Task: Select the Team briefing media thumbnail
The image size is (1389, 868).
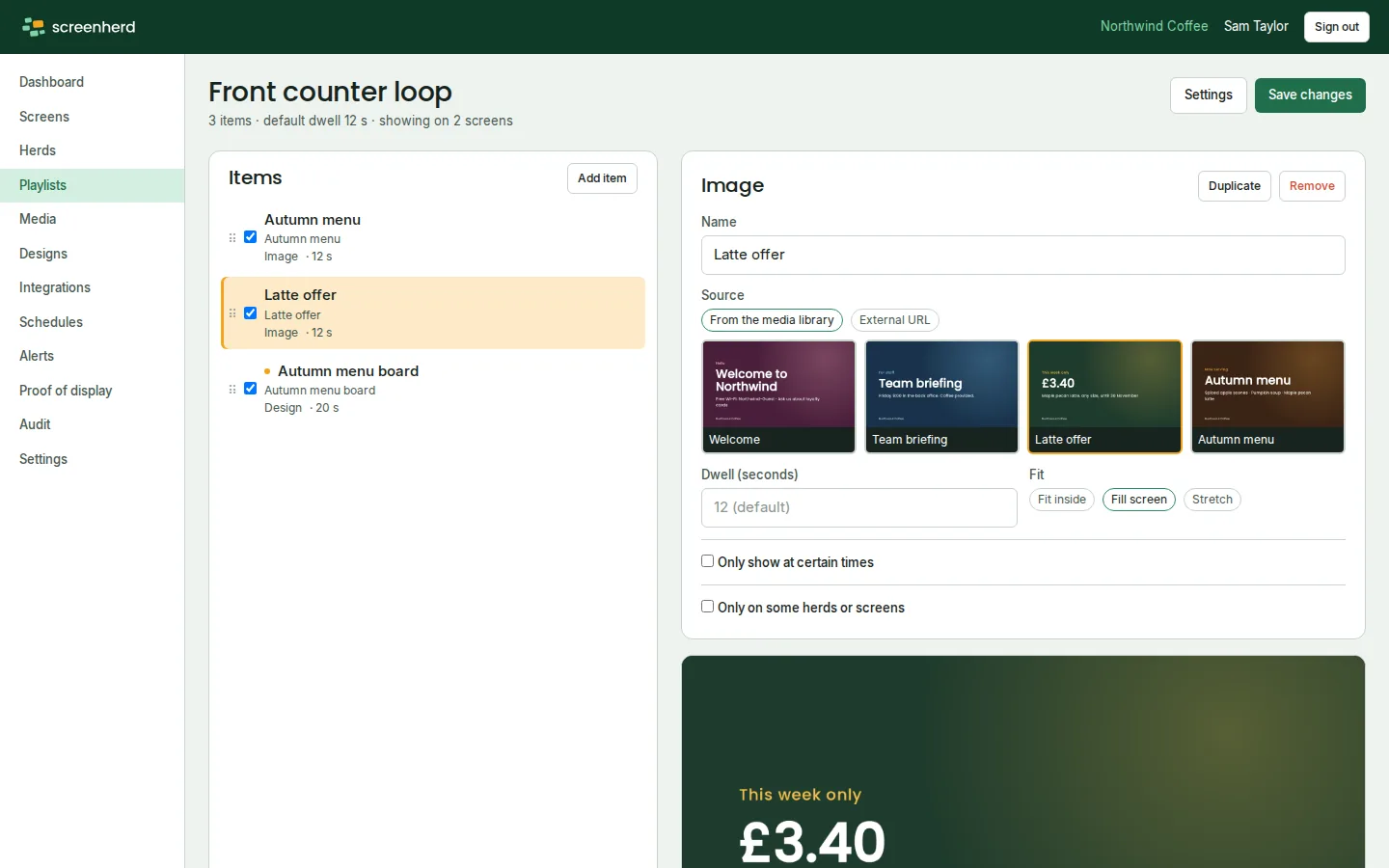Action: (x=941, y=396)
